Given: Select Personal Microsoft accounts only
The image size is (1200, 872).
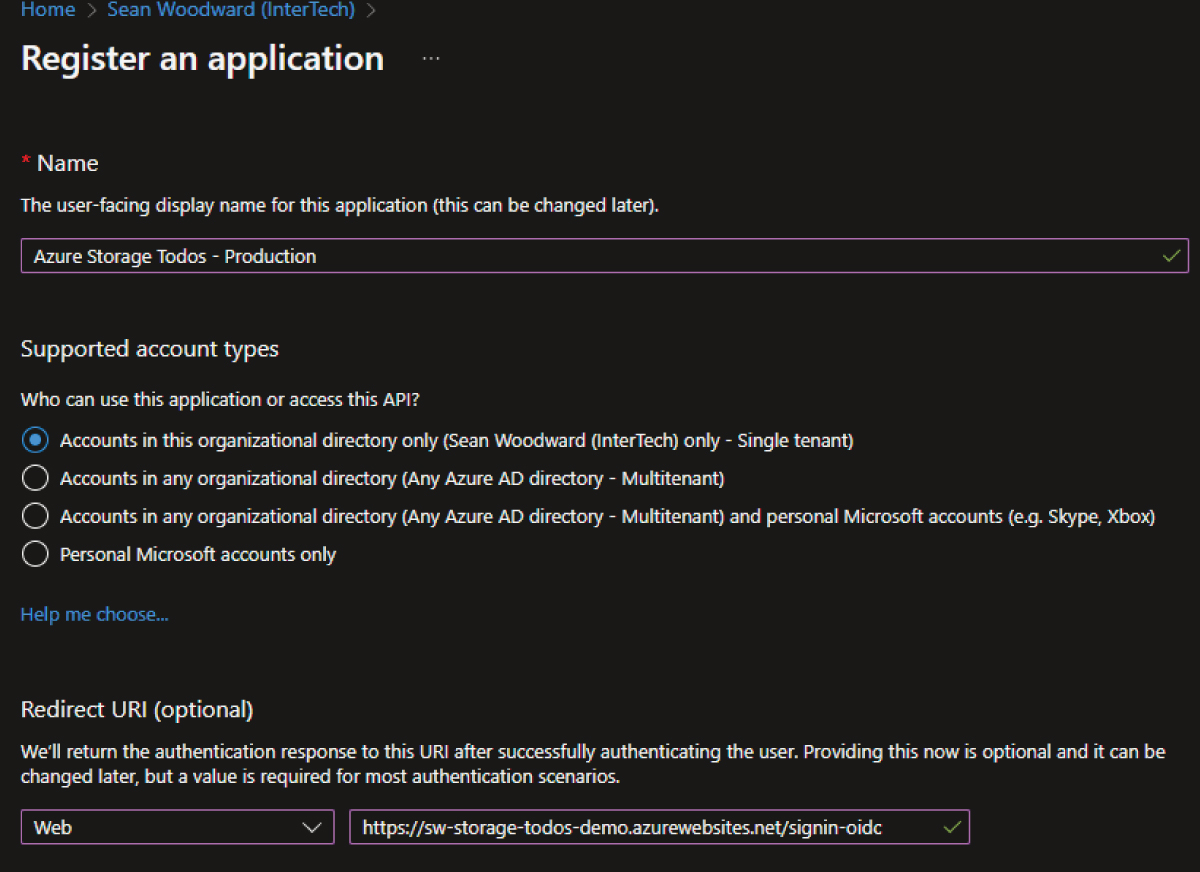Looking at the screenshot, I should coord(35,554).
